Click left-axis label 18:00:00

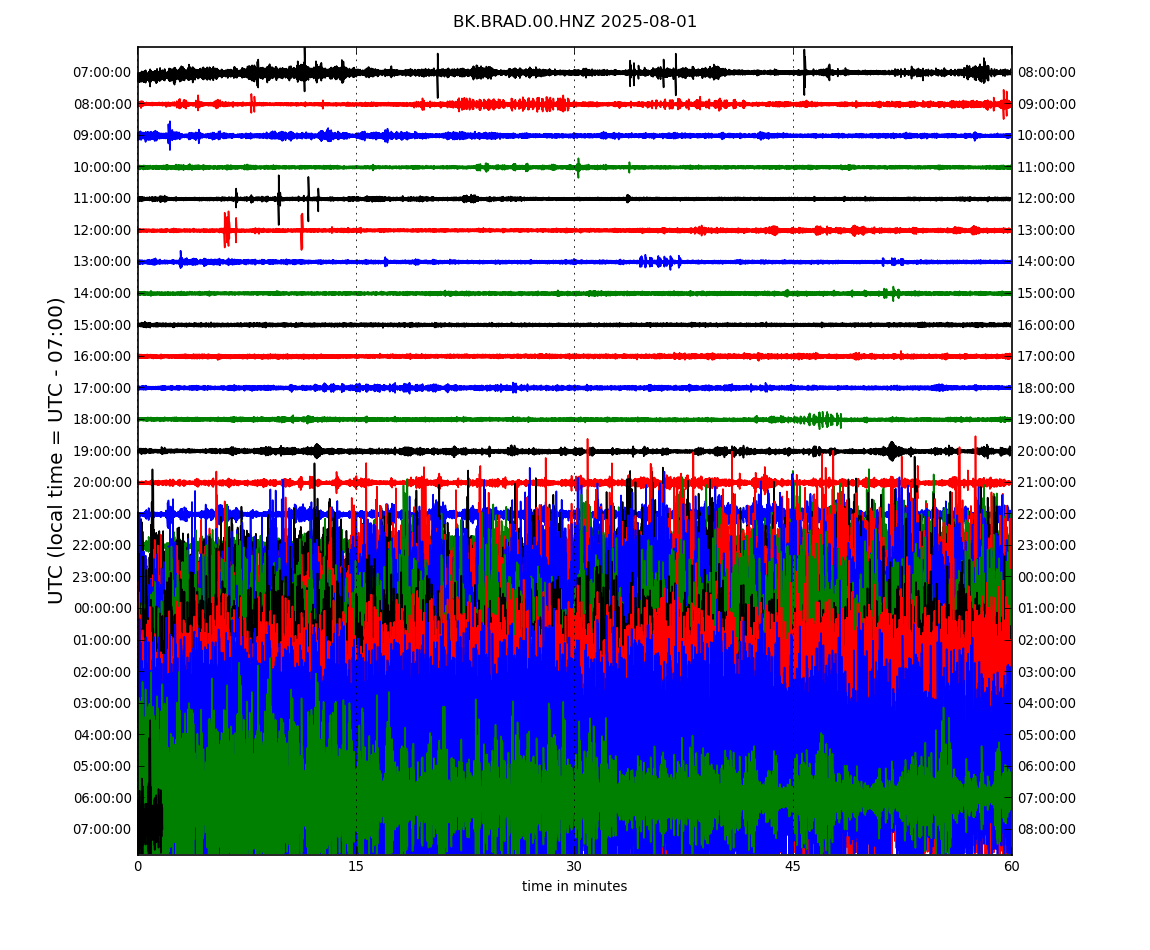pyautogui.click(x=103, y=420)
